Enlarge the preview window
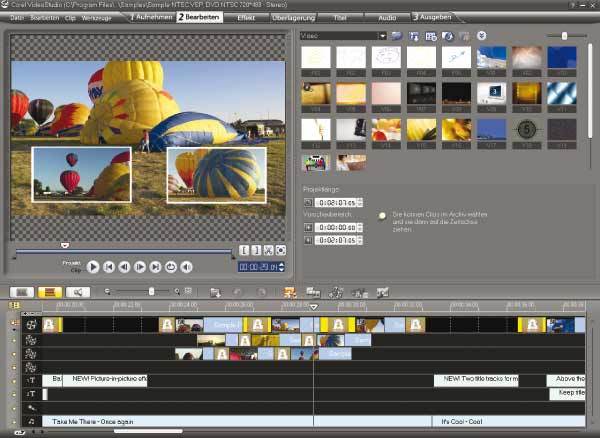This screenshot has width=600, height=438. (x=281, y=249)
